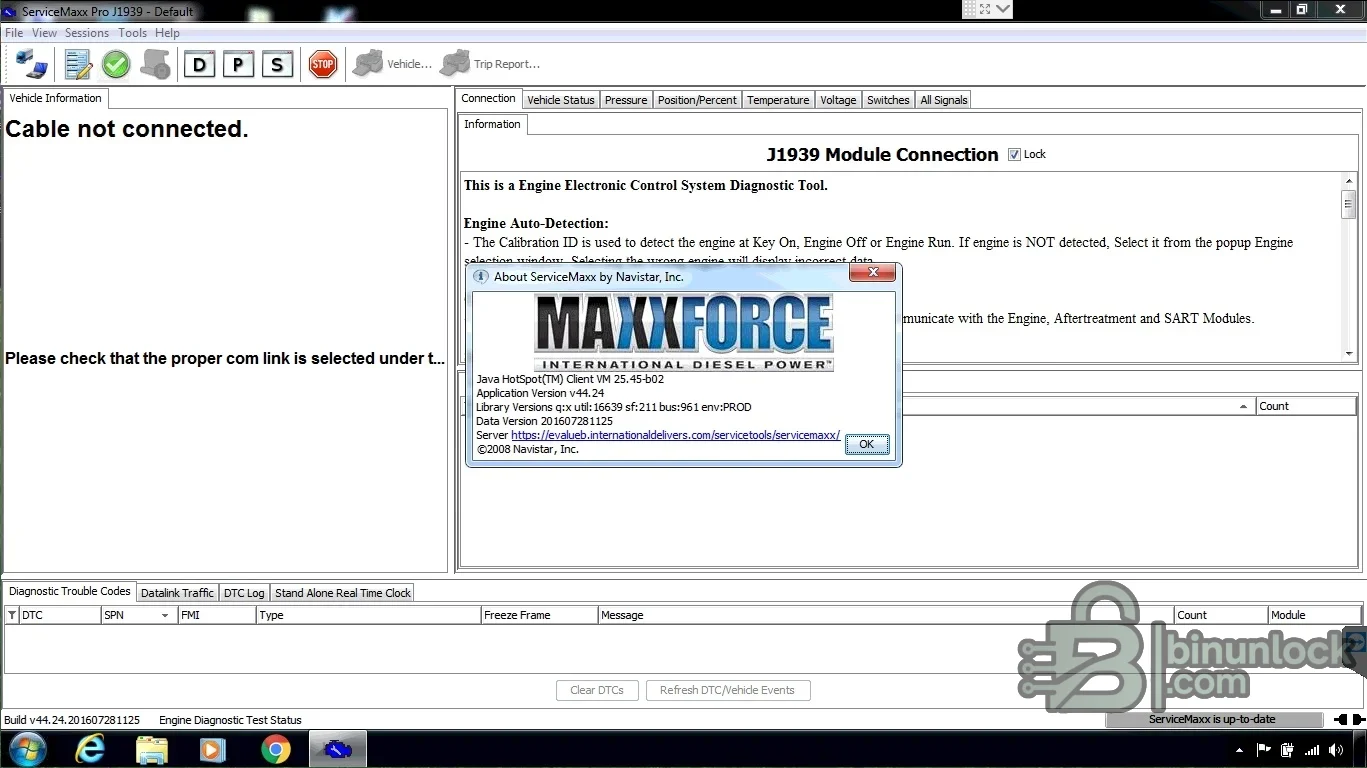Close the About ServiceMaxx dialog
This screenshot has width=1367, height=768.
(873, 272)
